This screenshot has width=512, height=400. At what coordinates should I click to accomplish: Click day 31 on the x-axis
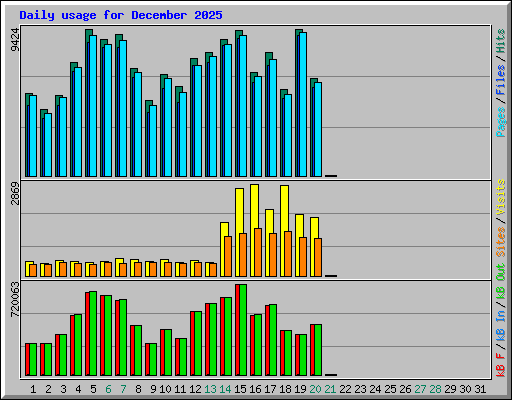[x=480, y=389]
